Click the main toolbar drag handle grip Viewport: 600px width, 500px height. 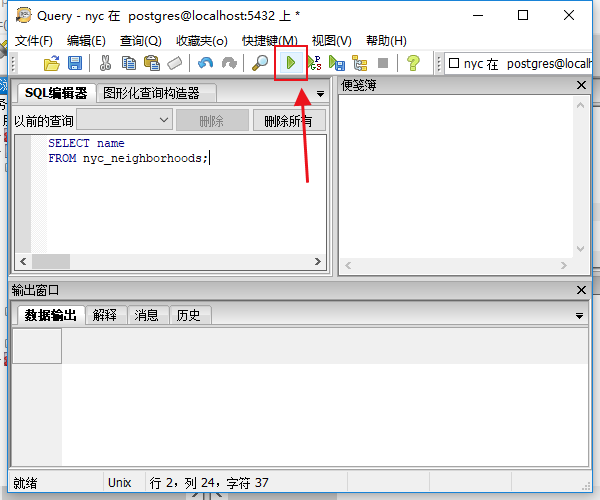(x=13, y=64)
